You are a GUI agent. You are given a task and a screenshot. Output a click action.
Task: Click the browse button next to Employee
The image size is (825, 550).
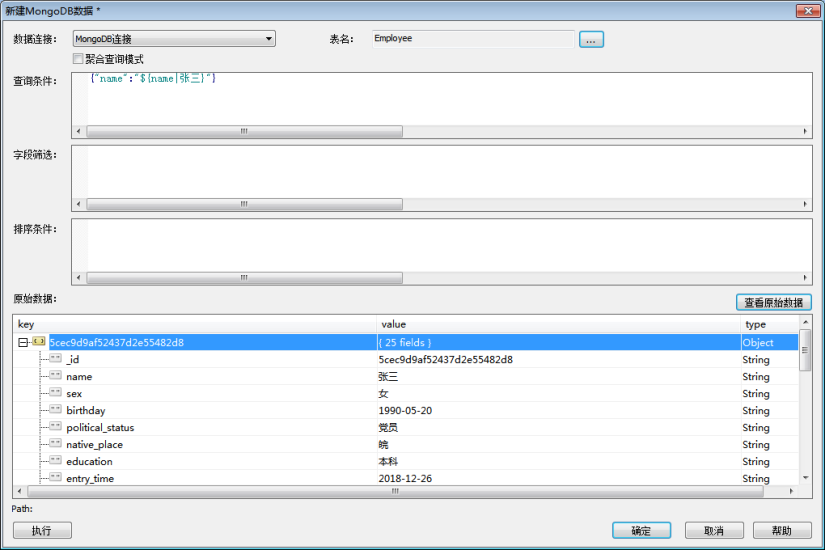click(591, 39)
